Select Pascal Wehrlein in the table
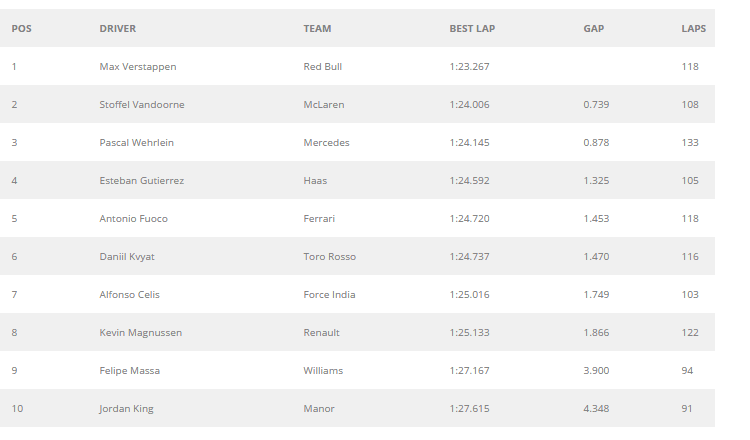This screenshot has height=440, width=750. 137,143
